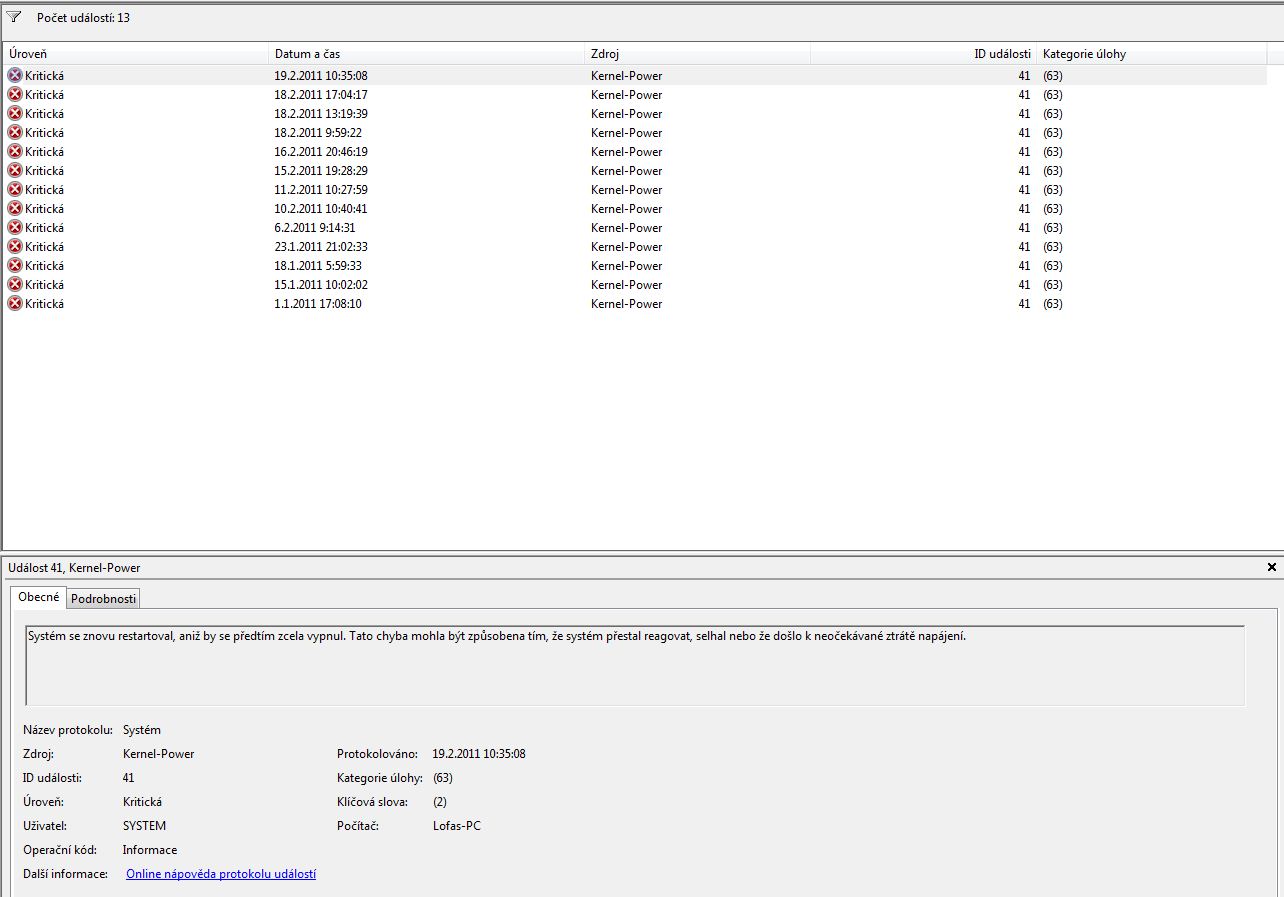Click critical error icon for 6.2.2011 9:14:31
Image resolution: width=1284 pixels, height=897 pixels.
(x=15, y=227)
